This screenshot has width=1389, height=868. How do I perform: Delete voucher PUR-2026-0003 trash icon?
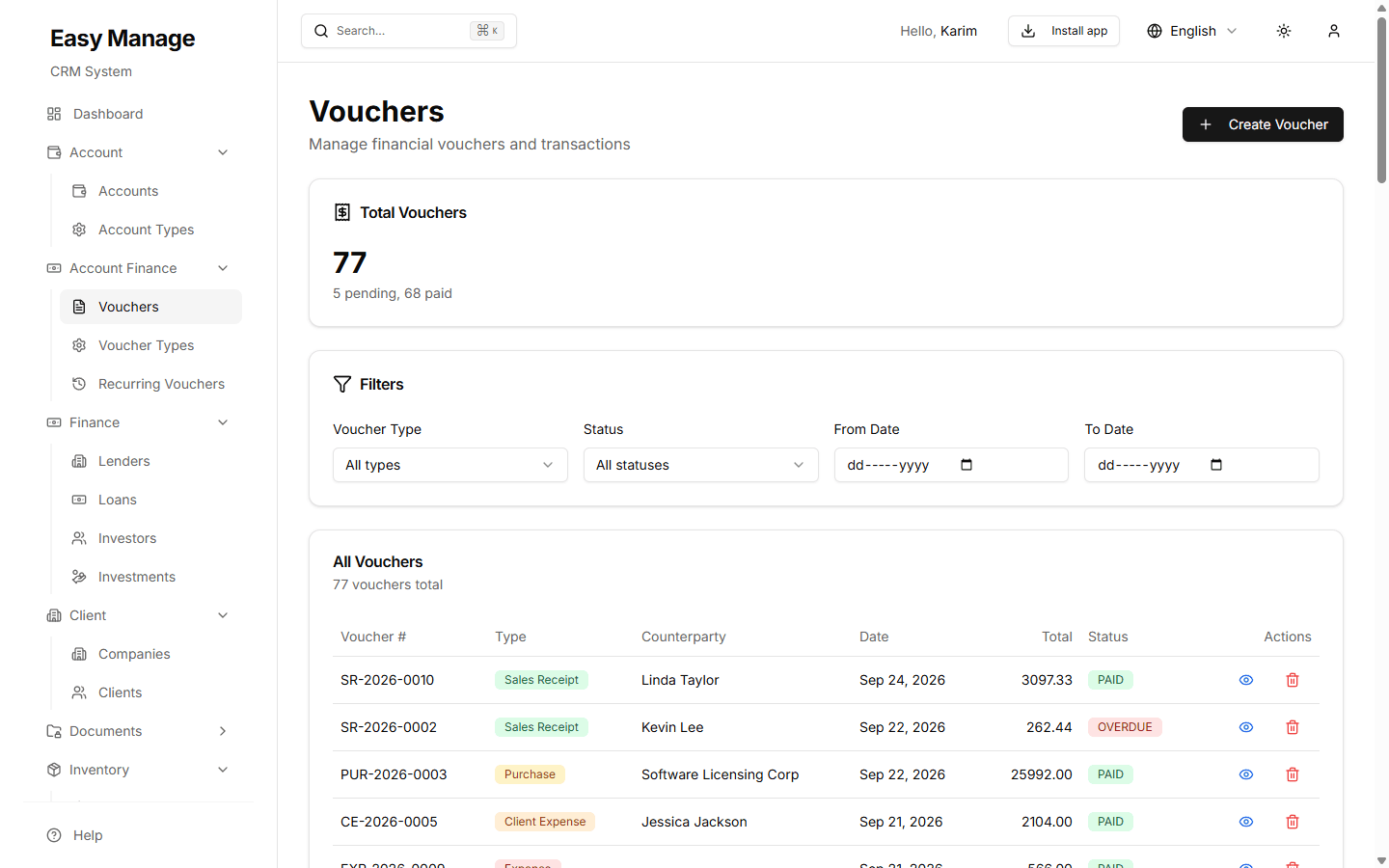click(1293, 774)
